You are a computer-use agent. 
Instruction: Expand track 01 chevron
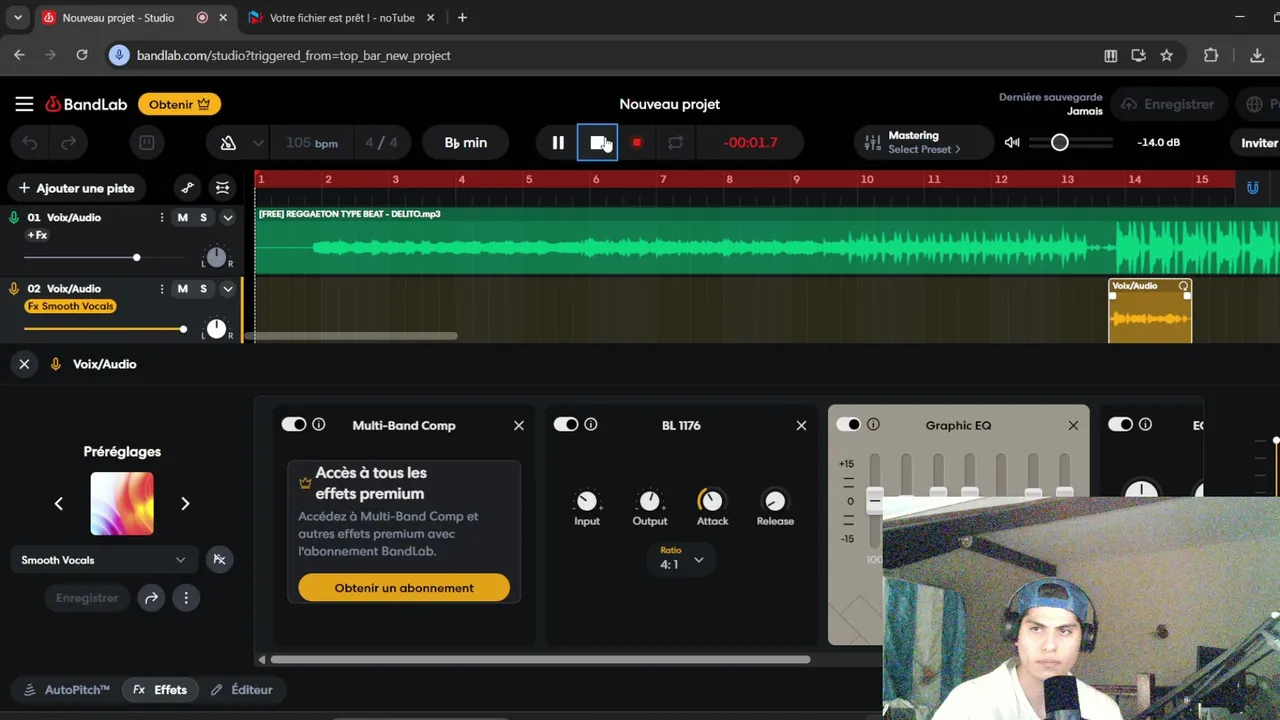coord(228,218)
